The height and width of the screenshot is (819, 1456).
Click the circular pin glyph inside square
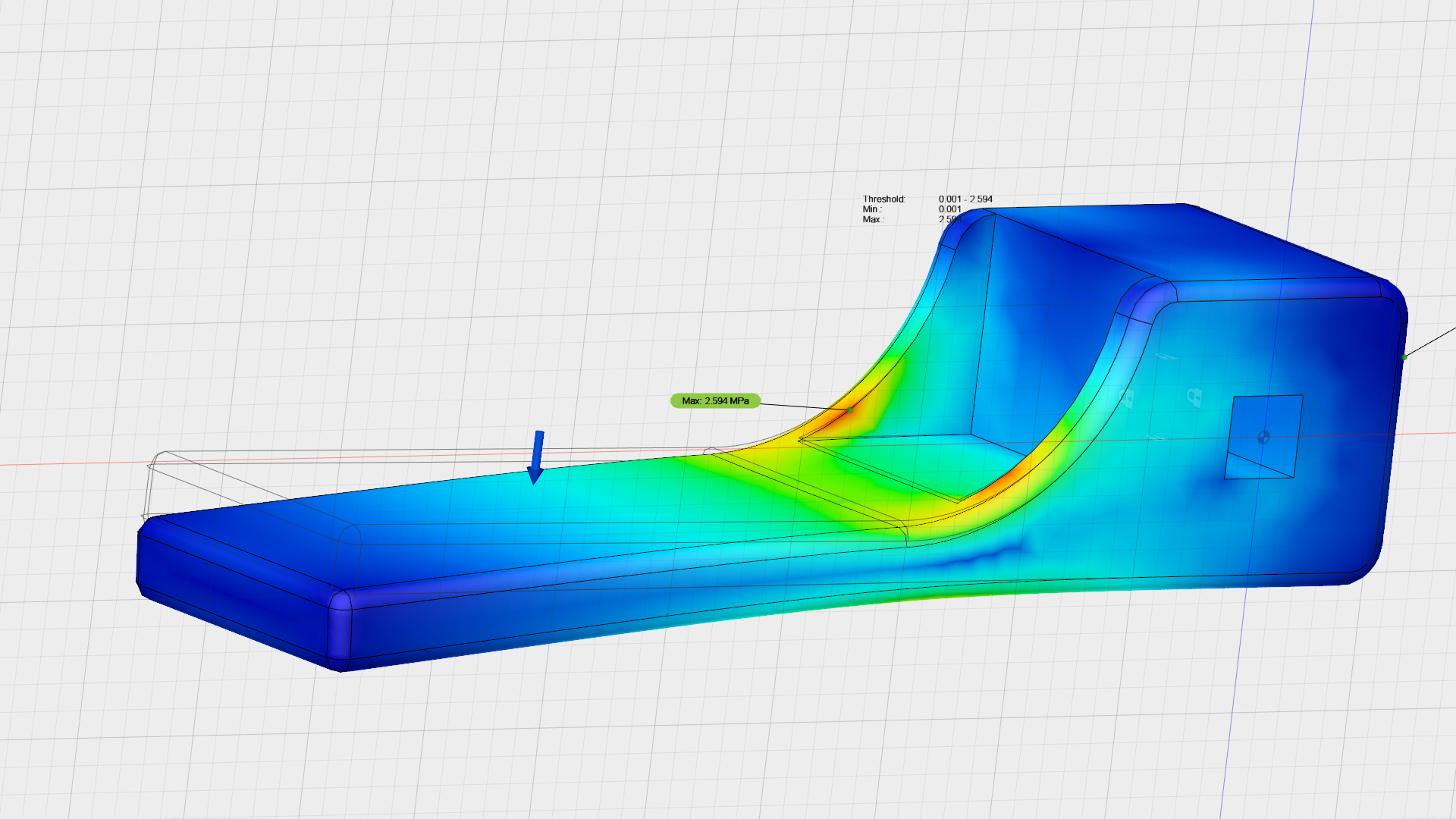pyautogui.click(x=1263, y=437)
